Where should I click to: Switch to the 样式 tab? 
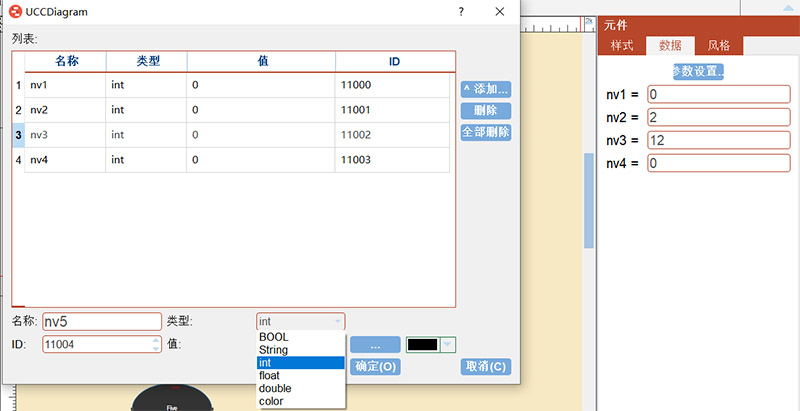pos(621,46)
